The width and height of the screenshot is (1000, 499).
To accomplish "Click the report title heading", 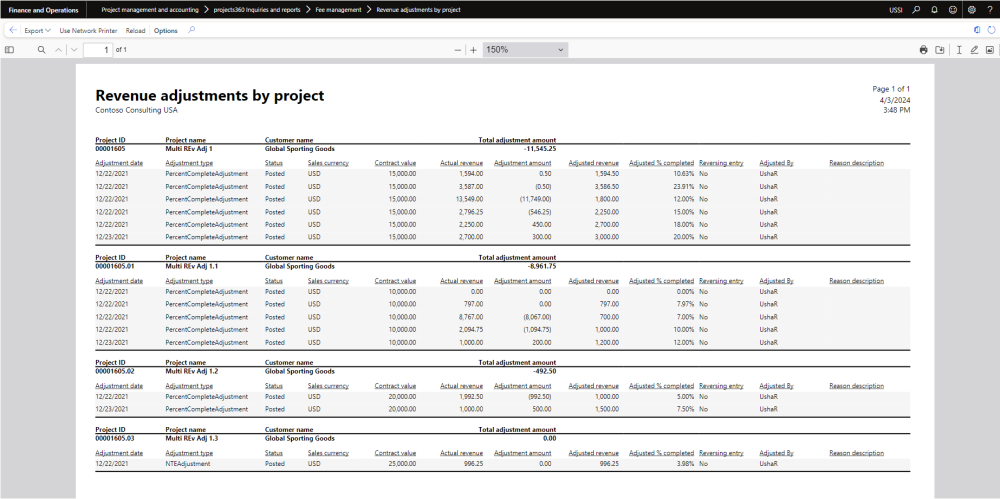I will point(210,96).
